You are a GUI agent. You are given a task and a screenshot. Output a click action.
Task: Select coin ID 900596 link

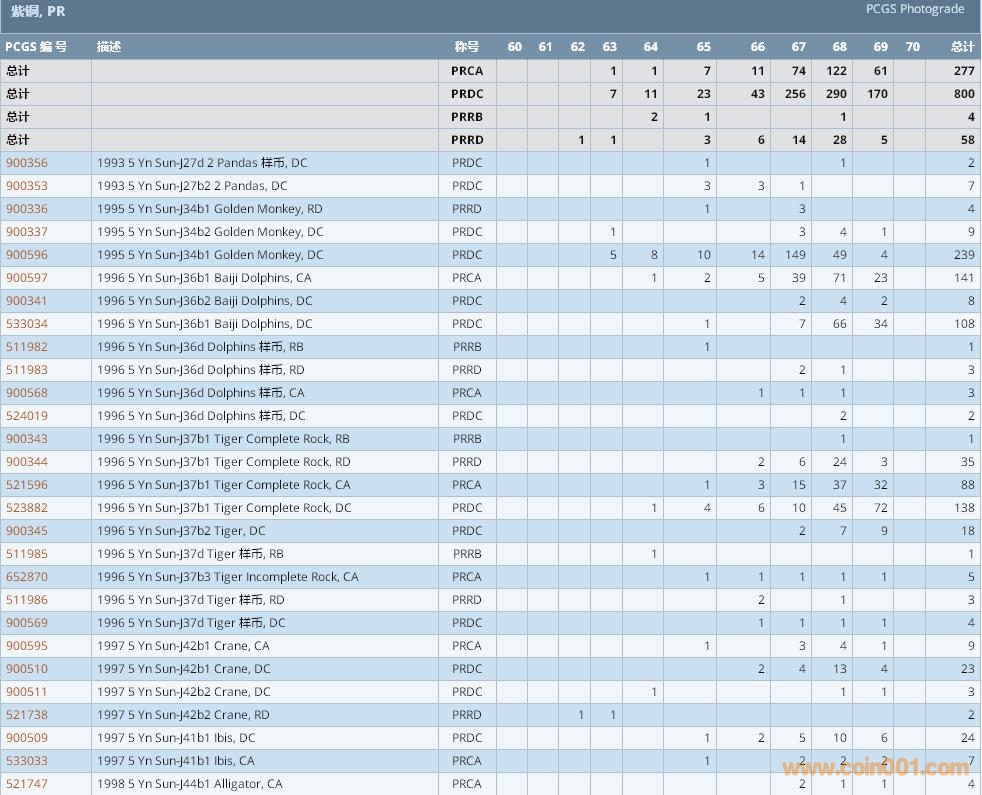[x=27, y=255]
